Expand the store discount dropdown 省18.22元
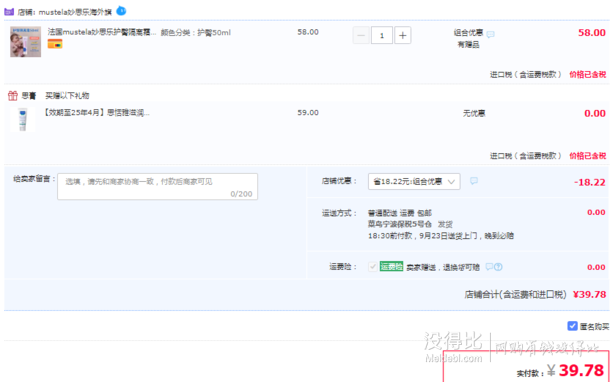This screenshot has width=610, height=382. 414,182
